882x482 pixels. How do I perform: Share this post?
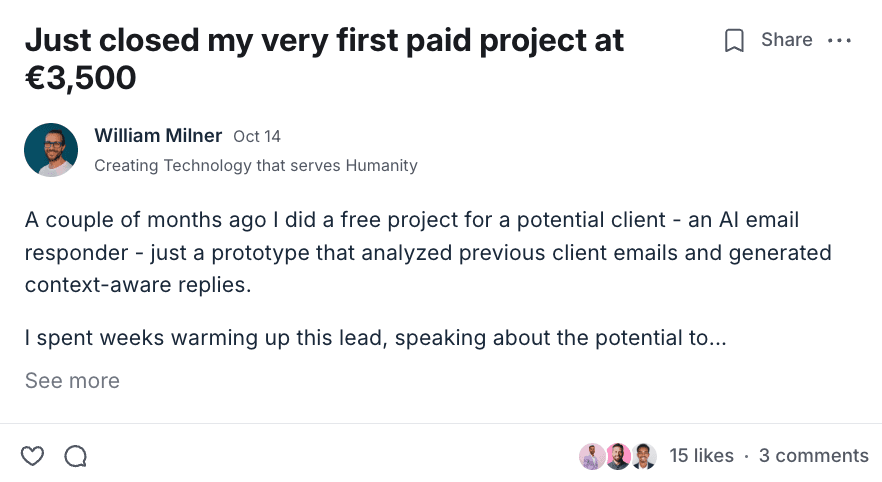(x=786, y=40)
